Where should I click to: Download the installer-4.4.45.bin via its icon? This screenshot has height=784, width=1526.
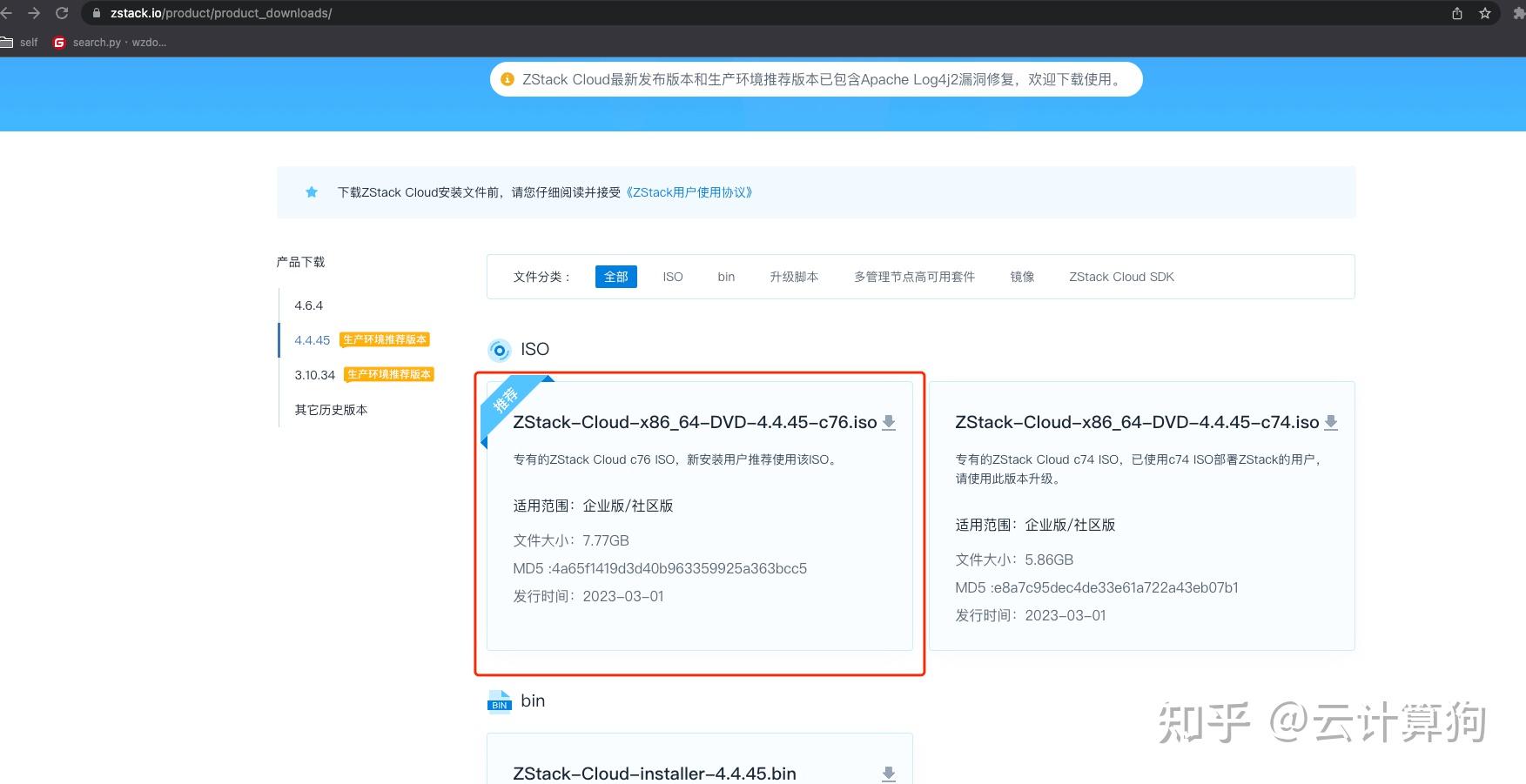[x=889, y=774]
